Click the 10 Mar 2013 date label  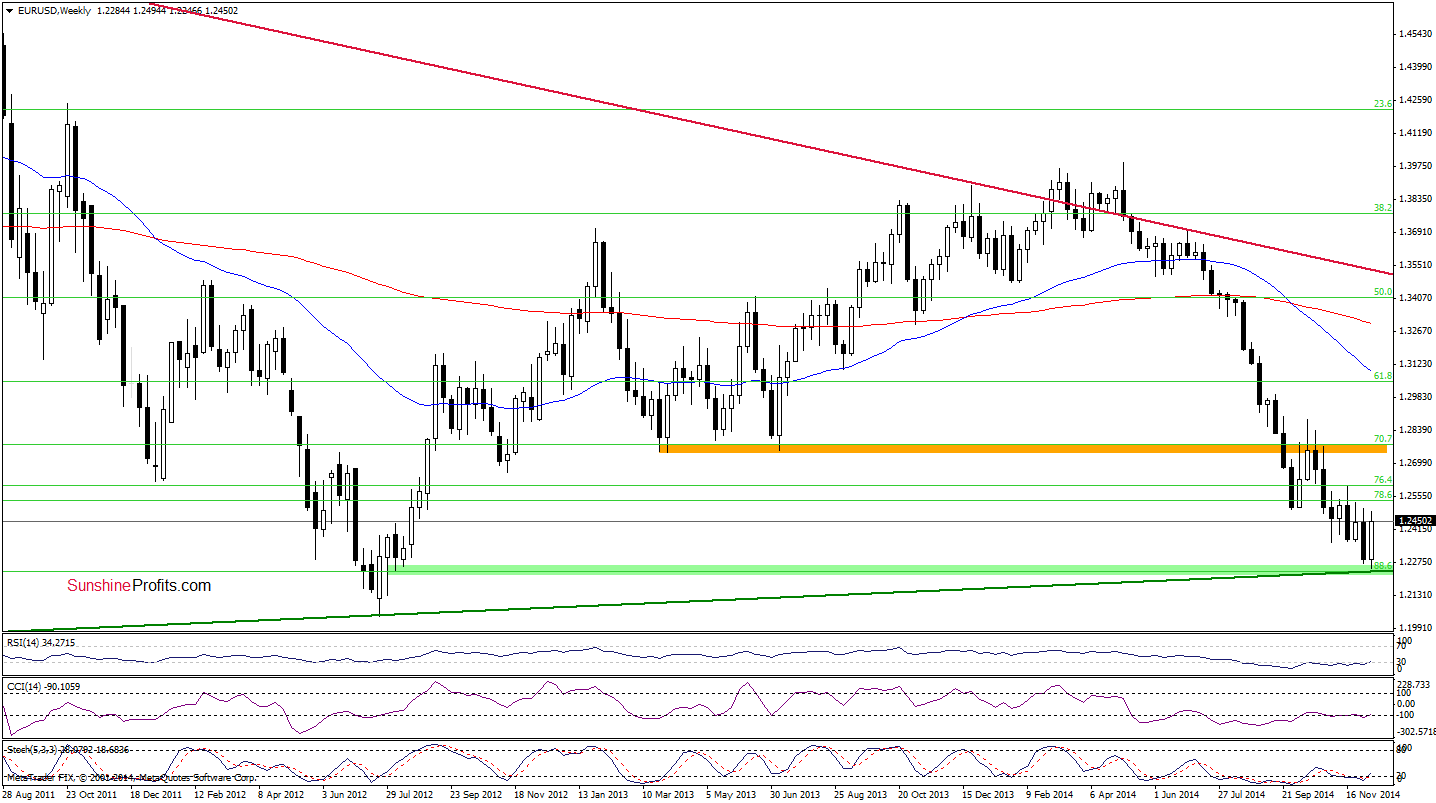[666, 795]
